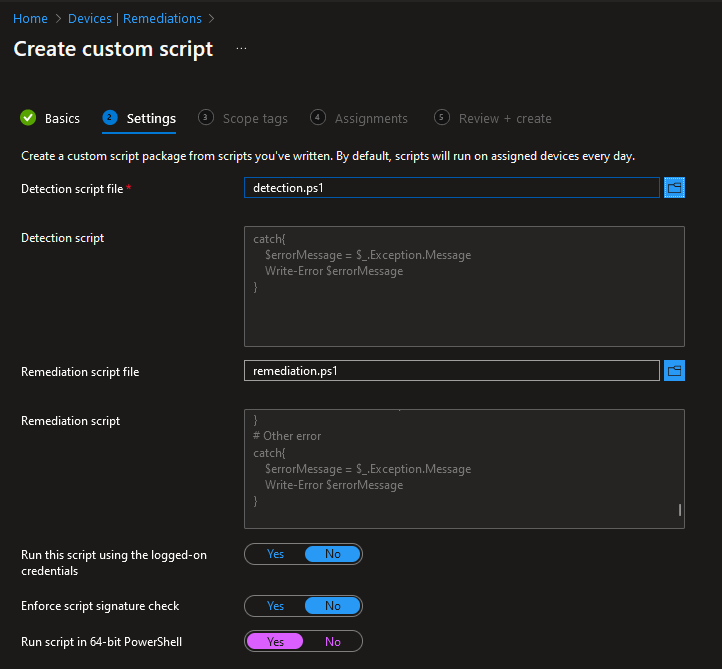Browse for the remediation script file
The width and height of the screenshot is (722, 669).
pos(674,371)
